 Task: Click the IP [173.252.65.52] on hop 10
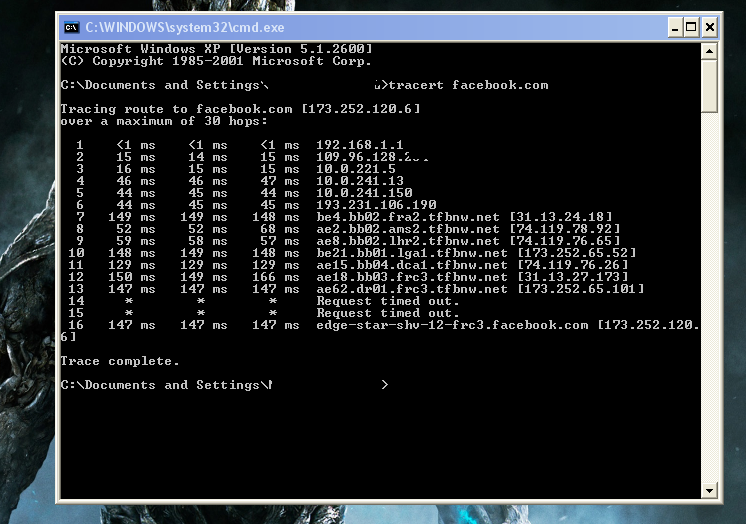click(x=577, y=253)
